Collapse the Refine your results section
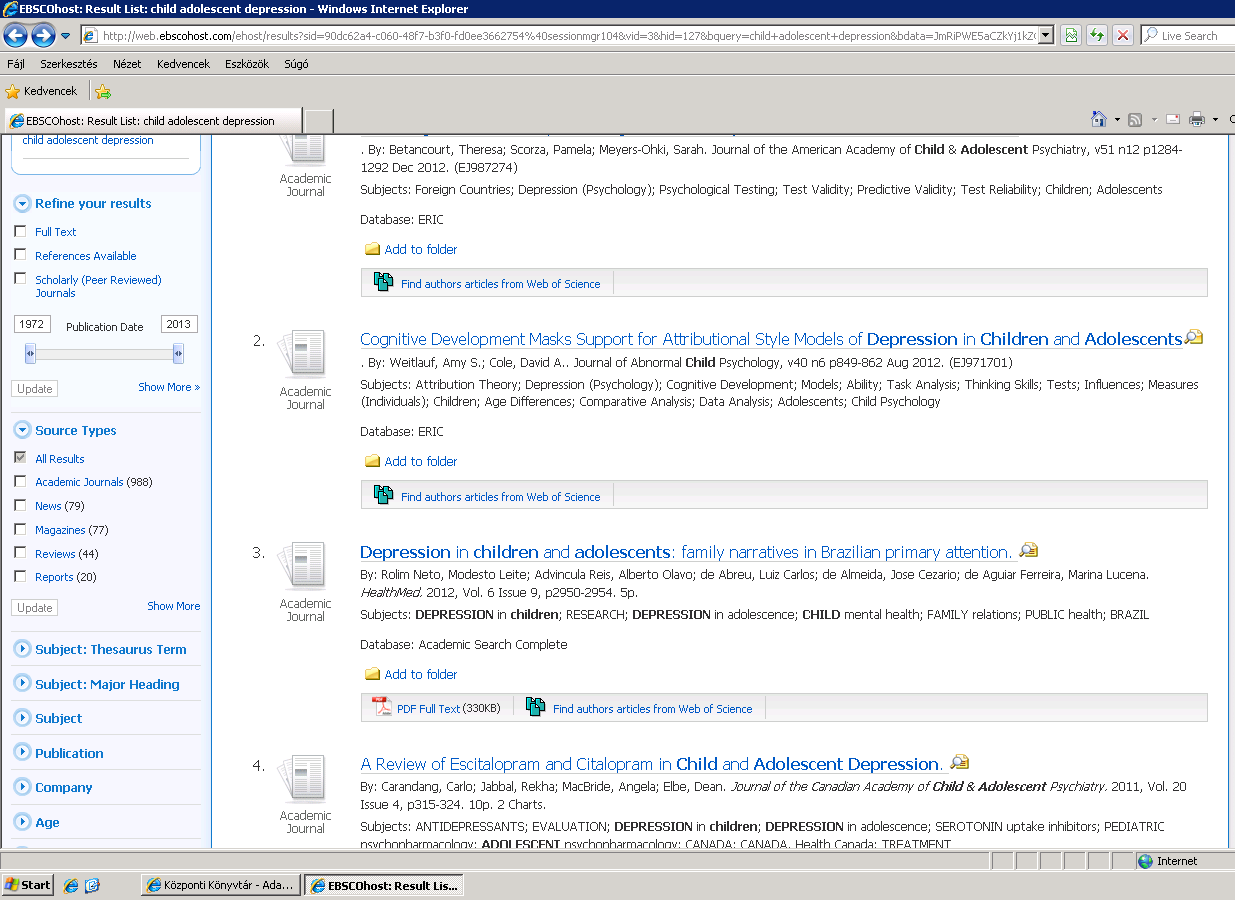 (22, 203)
